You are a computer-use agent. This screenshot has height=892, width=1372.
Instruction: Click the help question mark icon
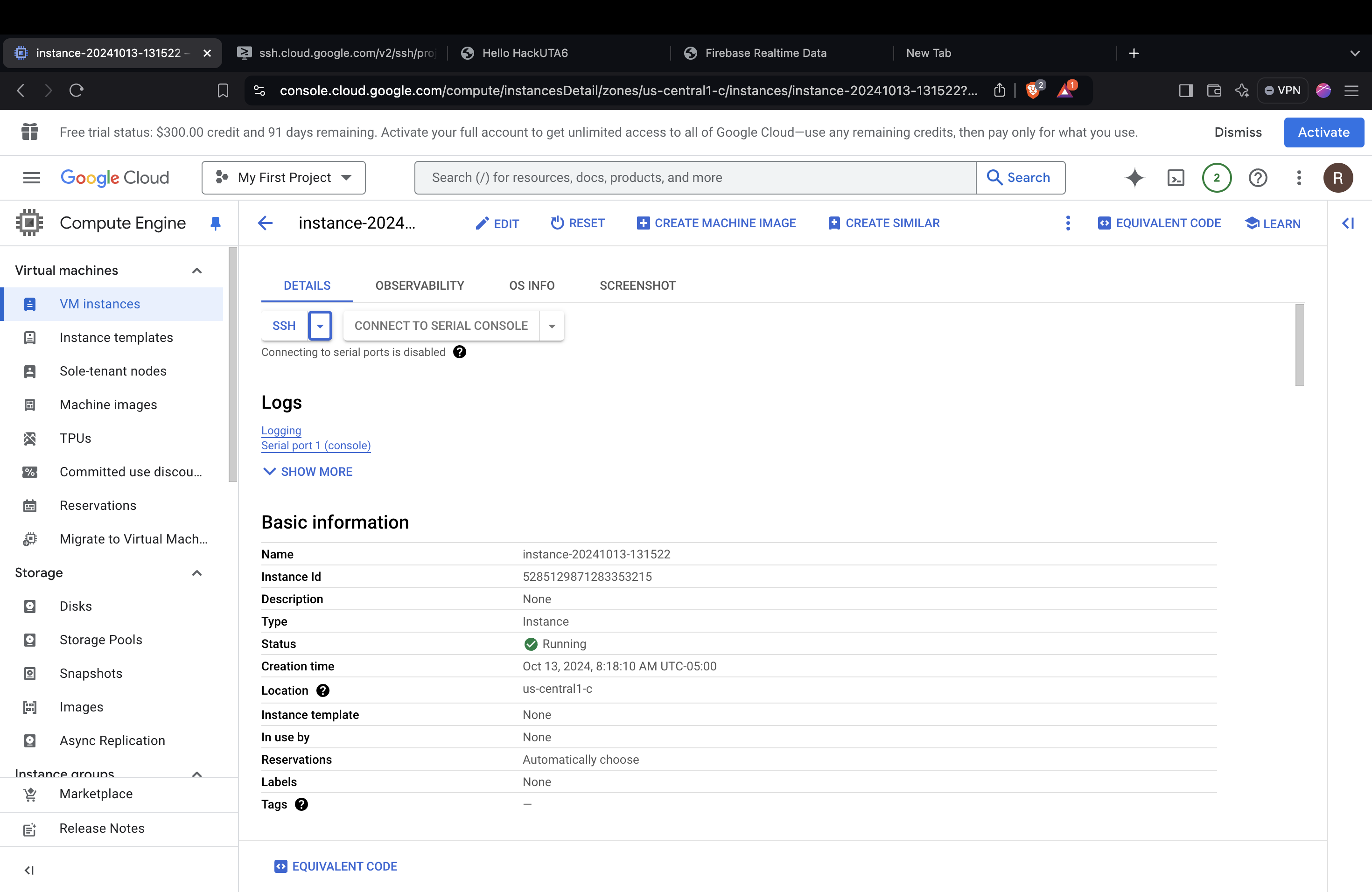point(1257,177)
